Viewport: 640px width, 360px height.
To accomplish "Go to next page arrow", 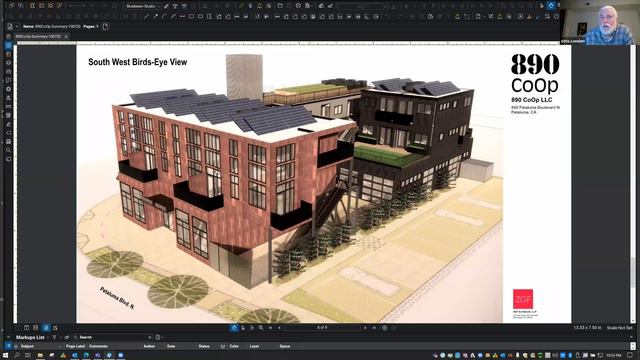I will coord(365,328).
